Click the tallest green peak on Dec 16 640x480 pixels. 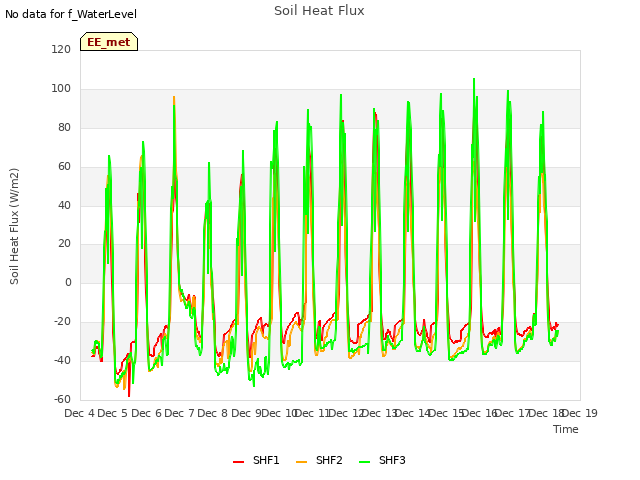(x=474, y=79)
